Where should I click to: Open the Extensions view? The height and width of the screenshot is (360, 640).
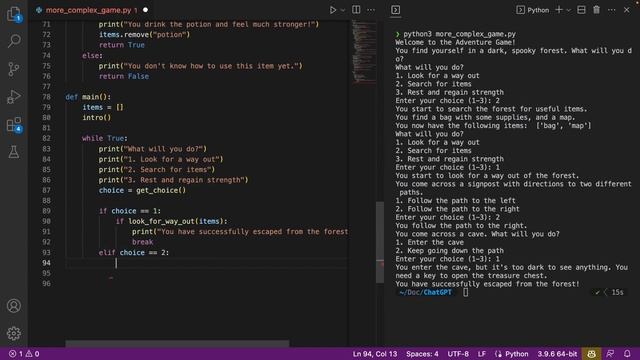pyautogui.click(x=14, y=125)
